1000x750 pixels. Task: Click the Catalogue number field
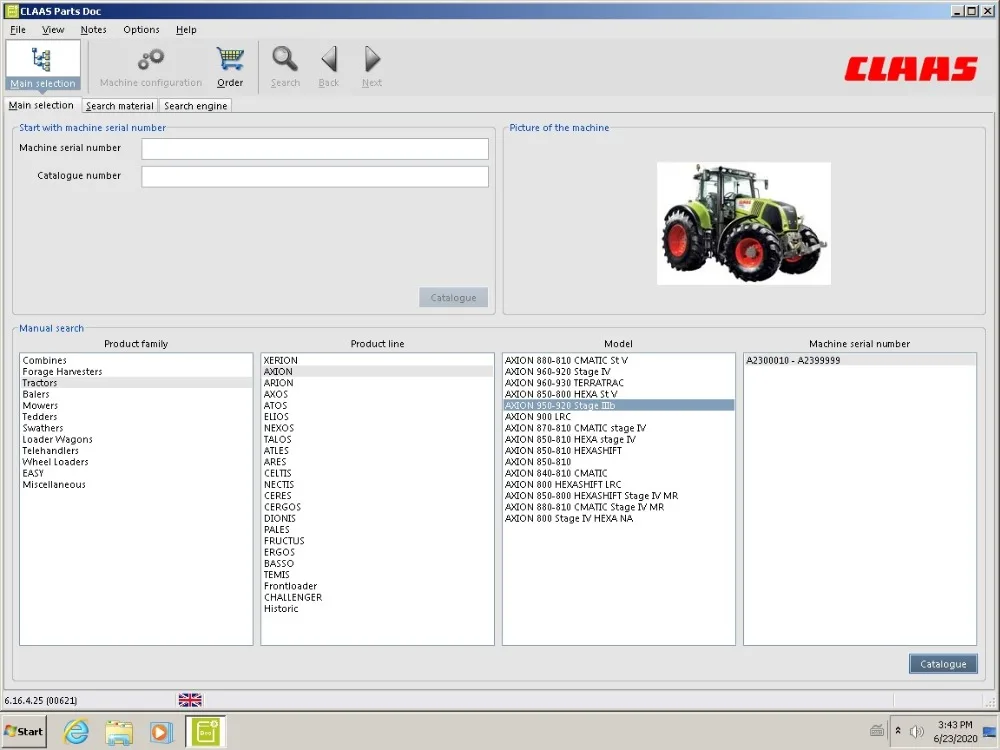coord(315,177)
